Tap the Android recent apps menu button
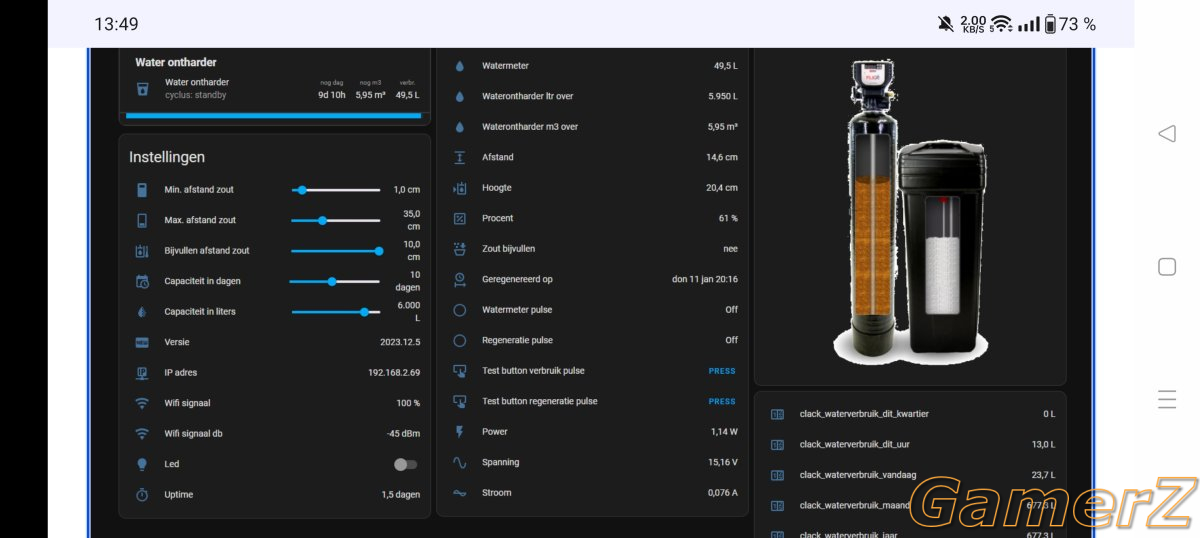 click(x=1166, y=400)
